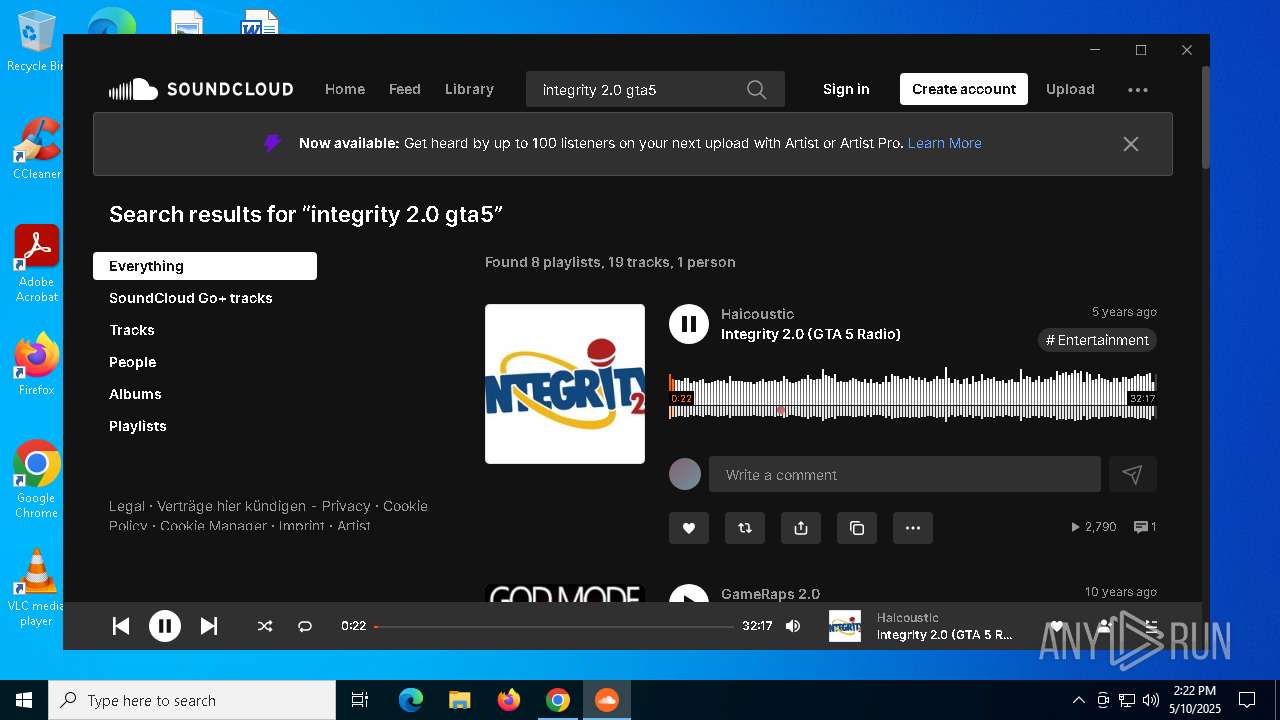
Task: Open the Library tab
Action: 469,89
